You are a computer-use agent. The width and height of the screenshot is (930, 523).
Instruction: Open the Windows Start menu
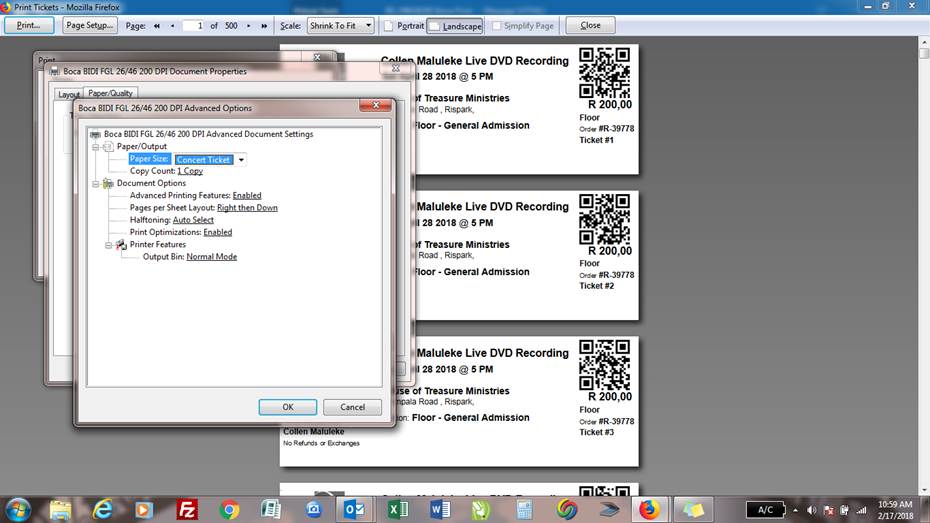pos(18,509)
